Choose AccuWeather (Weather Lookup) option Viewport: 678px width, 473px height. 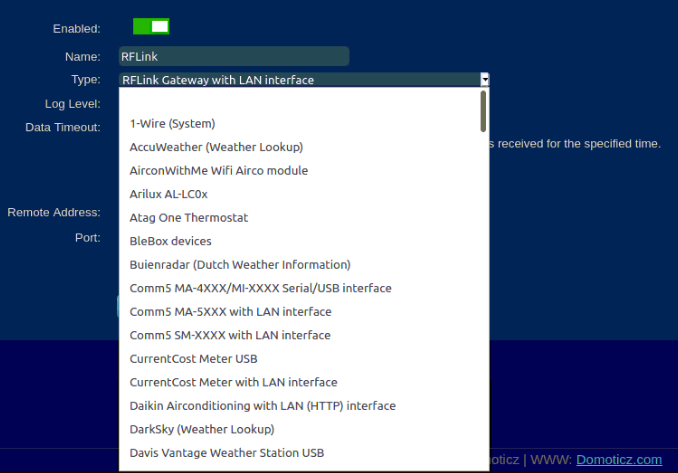[304, 147]
